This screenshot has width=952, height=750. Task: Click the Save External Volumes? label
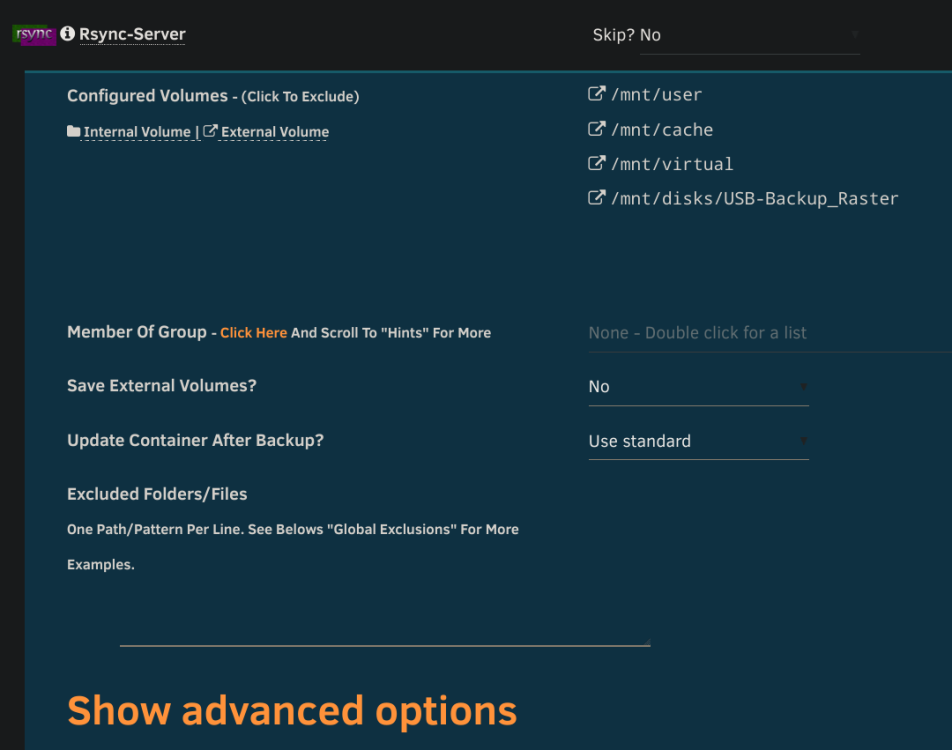click(x=162, y=386)
